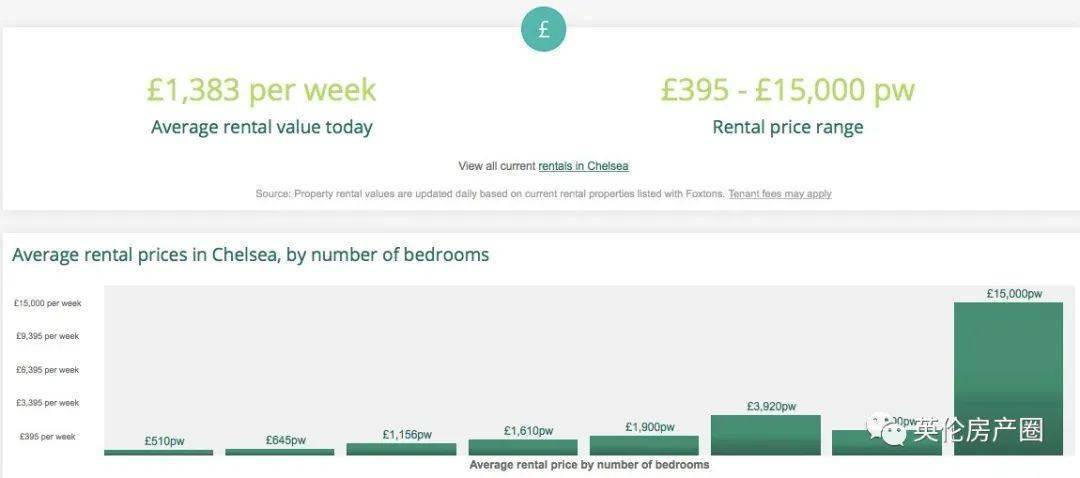Select the £1,156pw bar

(x=402, y=449)
